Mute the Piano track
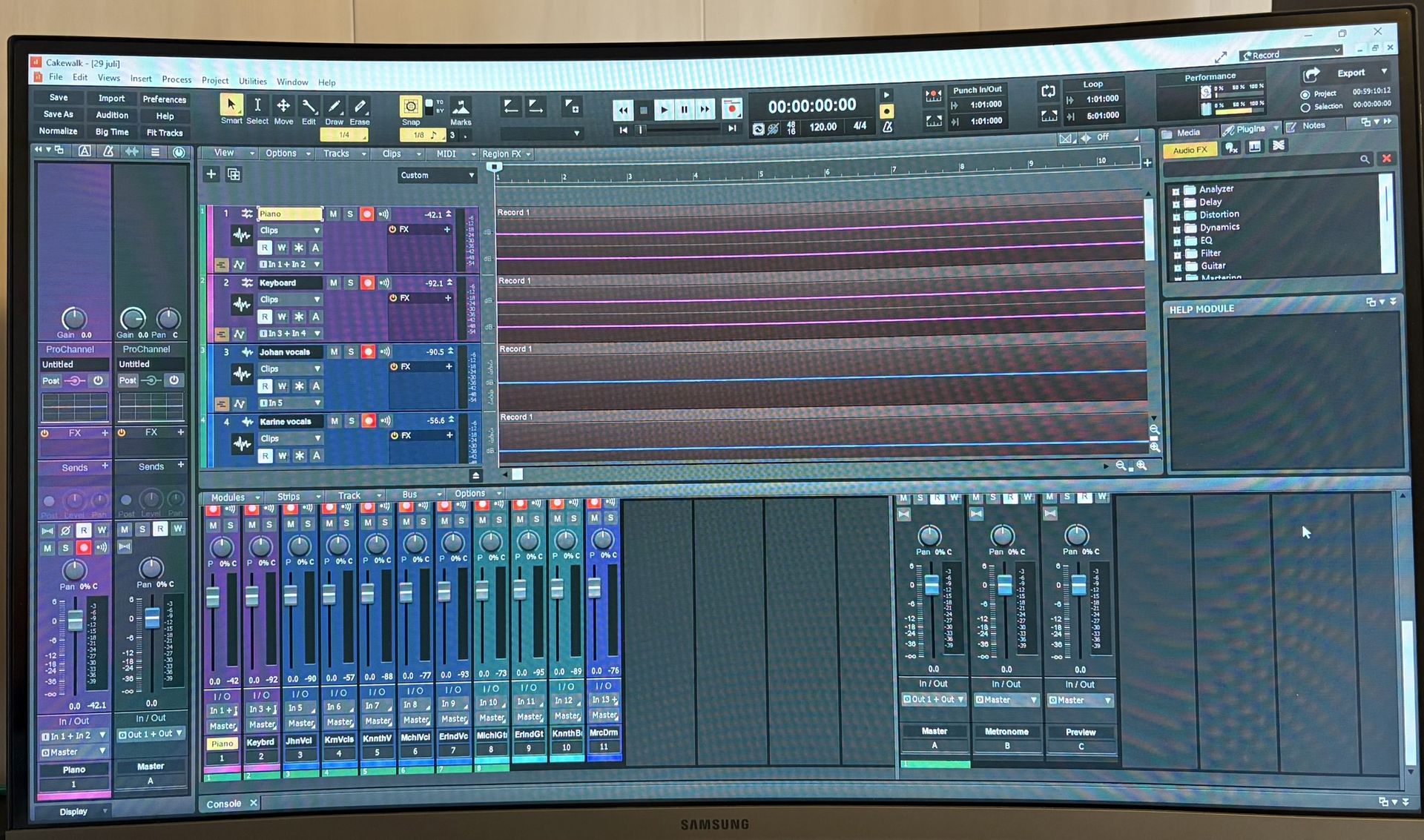 pyautogui.click(x=333, y=214)
